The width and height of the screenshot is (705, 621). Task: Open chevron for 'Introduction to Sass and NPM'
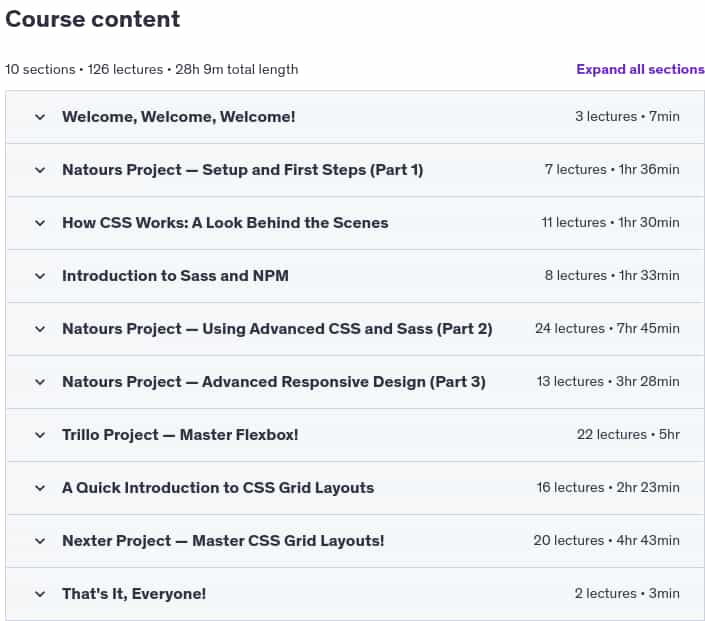40,276
